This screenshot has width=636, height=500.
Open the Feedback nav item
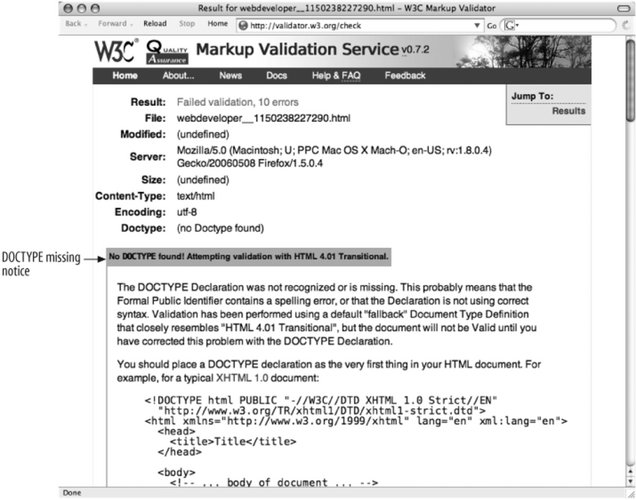[x=405, y=75]
